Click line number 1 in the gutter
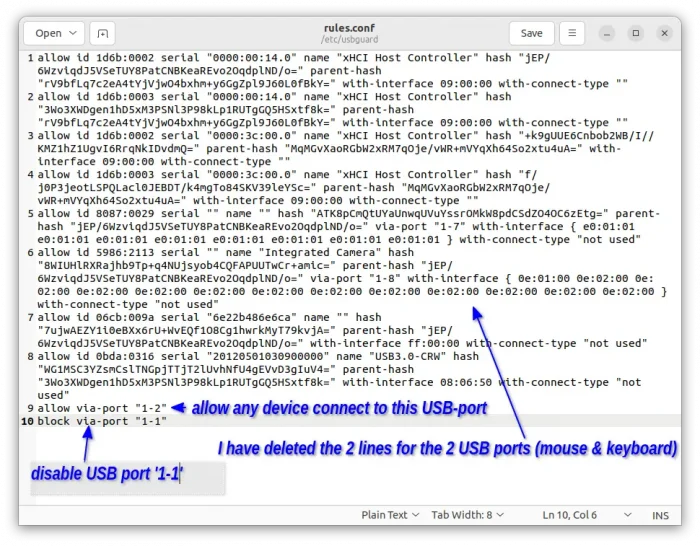The width and height of the screenshot is (700, 546). coord(30,58)
